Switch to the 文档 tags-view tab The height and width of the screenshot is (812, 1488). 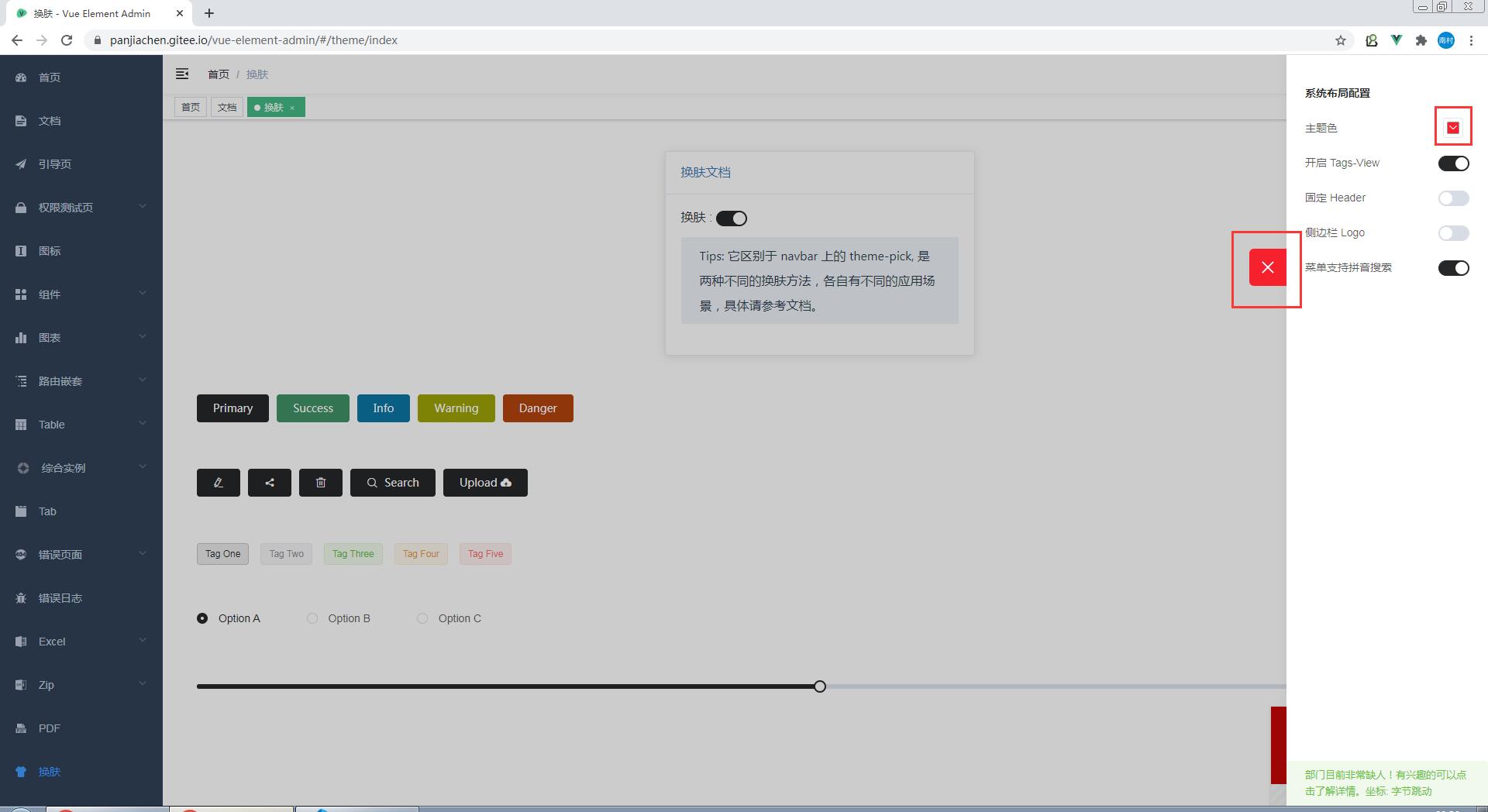227,107
